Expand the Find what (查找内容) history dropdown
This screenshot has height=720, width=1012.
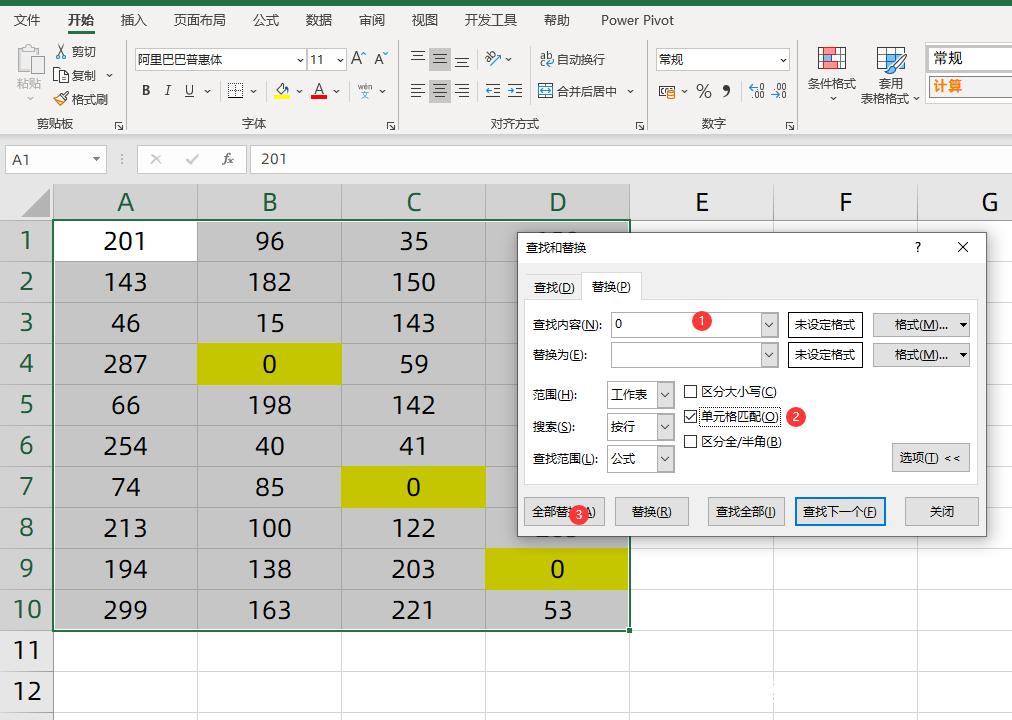click(769, 325)
